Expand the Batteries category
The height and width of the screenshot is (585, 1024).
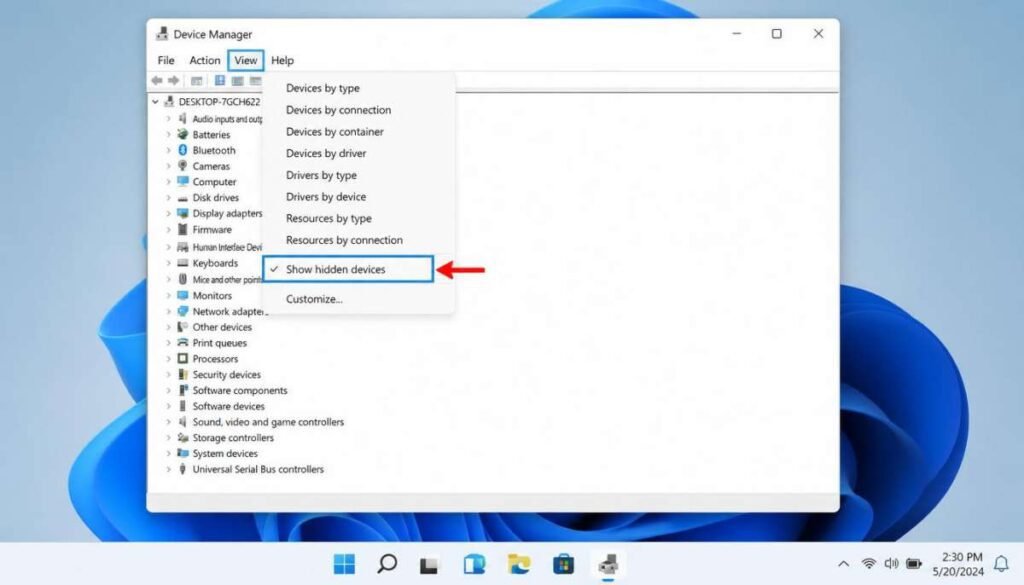click(x=168, y=134)
